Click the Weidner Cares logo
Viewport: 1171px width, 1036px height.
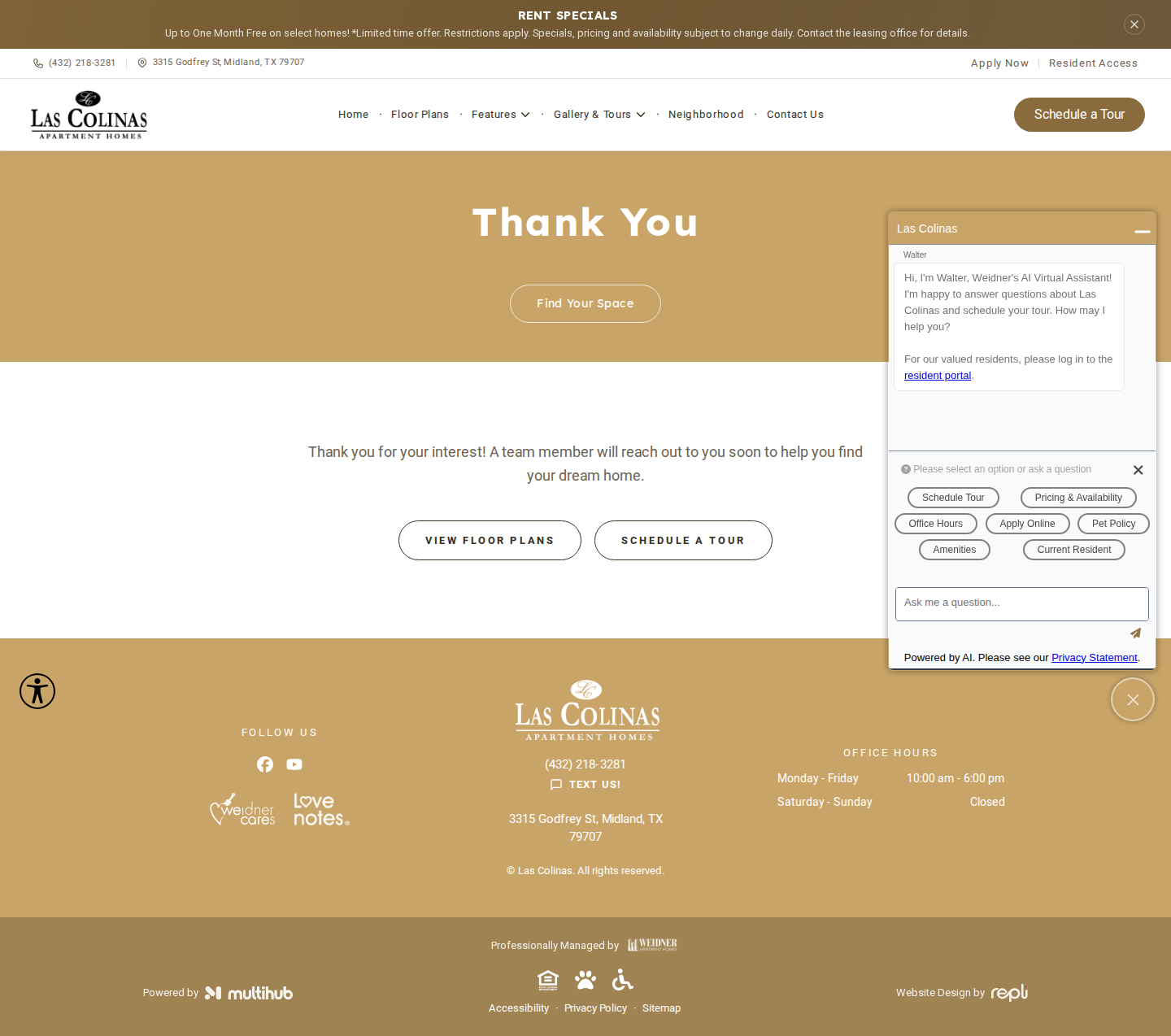(242, 809)
